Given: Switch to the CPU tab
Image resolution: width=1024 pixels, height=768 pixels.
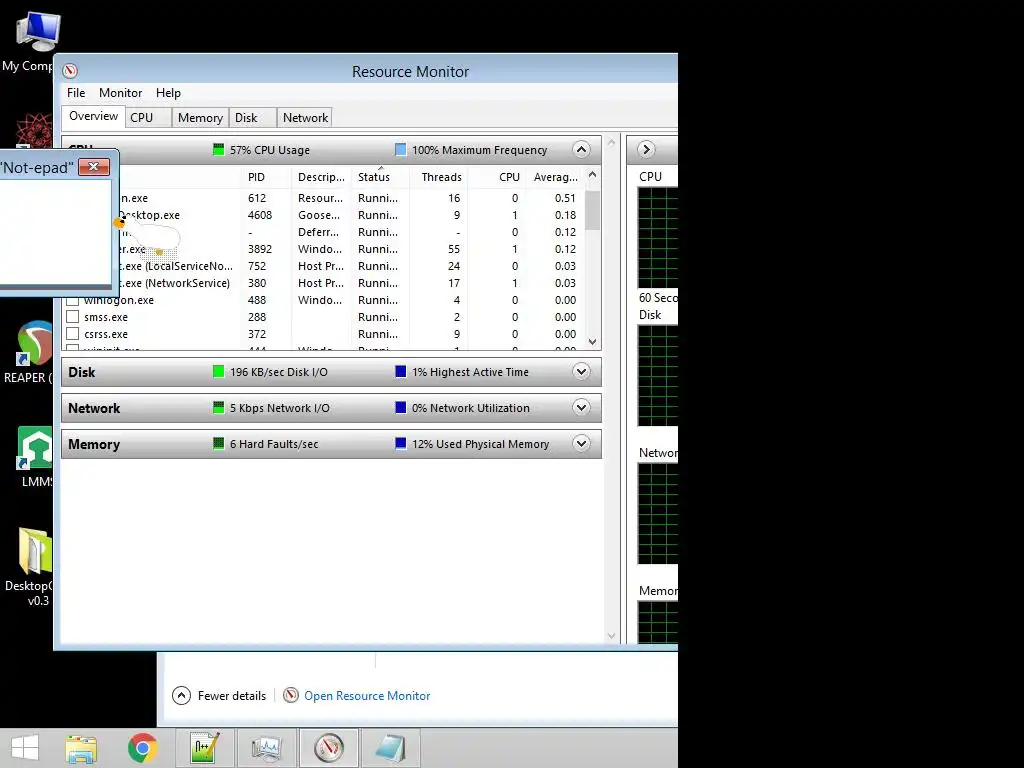Looking at the screenshot, I should (148, 118).
